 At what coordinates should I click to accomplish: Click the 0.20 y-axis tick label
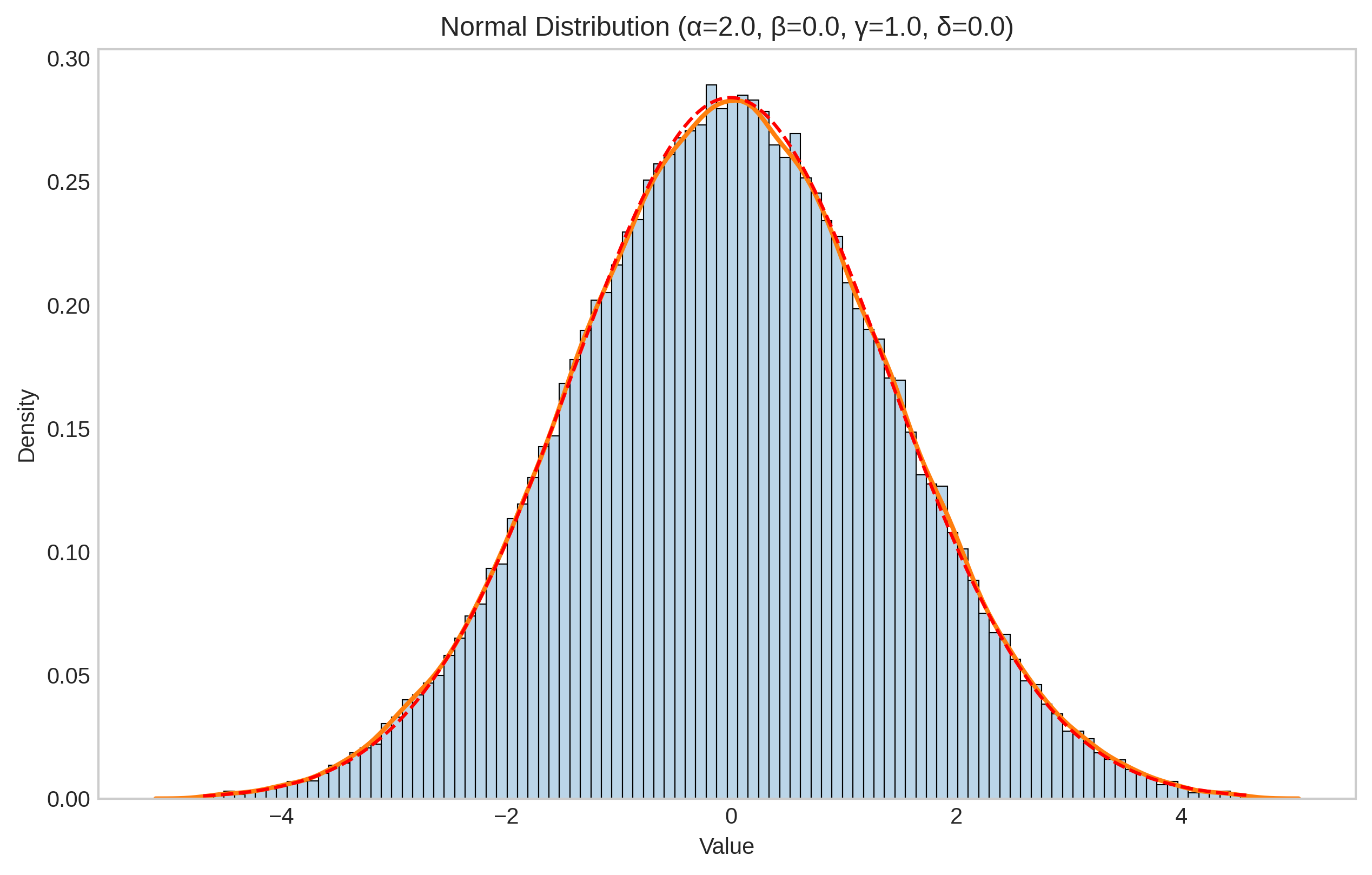68,307
